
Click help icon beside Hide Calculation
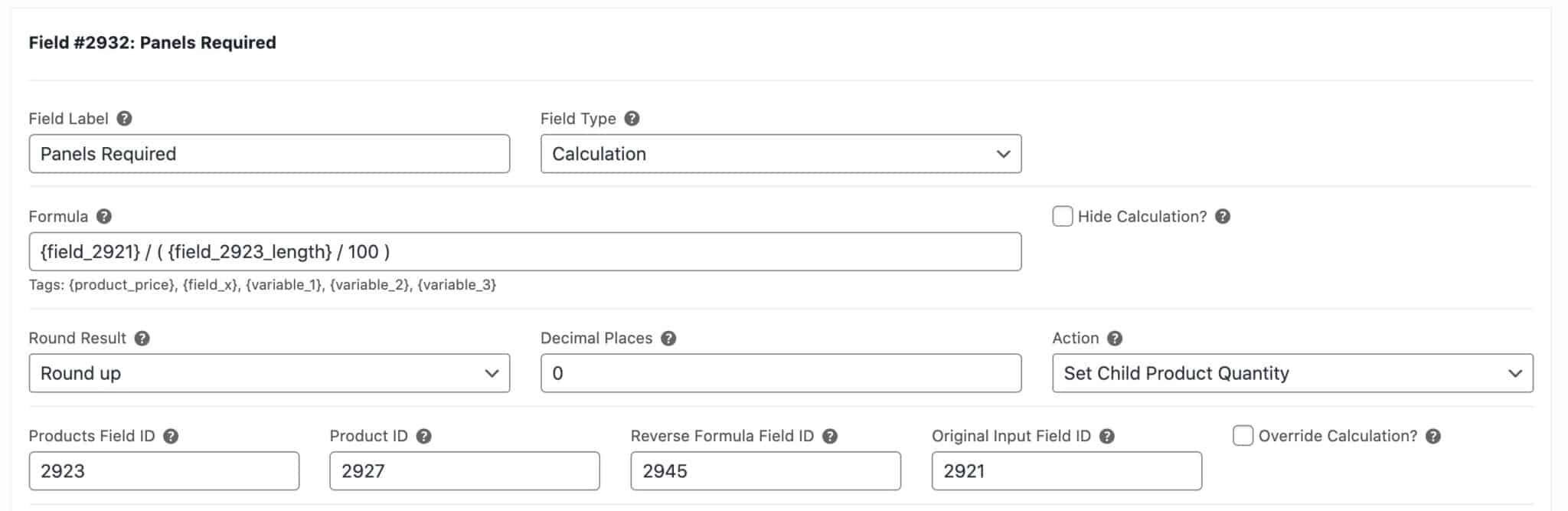tap(1223, 217)
